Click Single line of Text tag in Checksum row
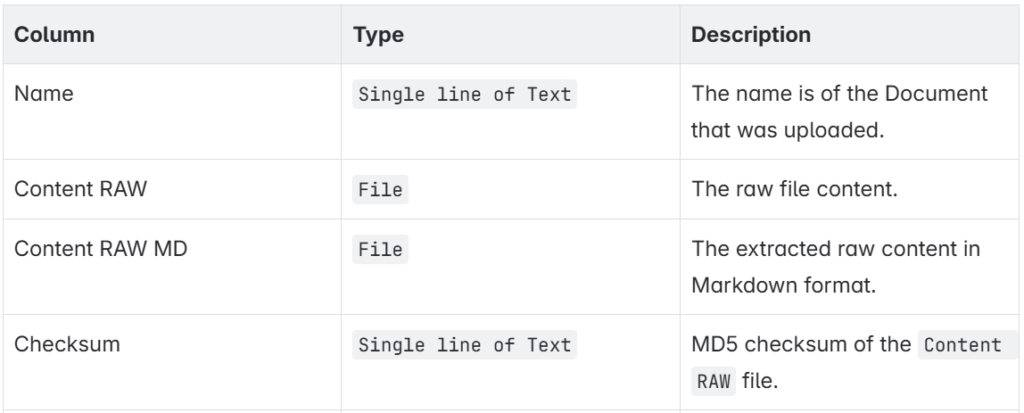 (x=464, y=345)
